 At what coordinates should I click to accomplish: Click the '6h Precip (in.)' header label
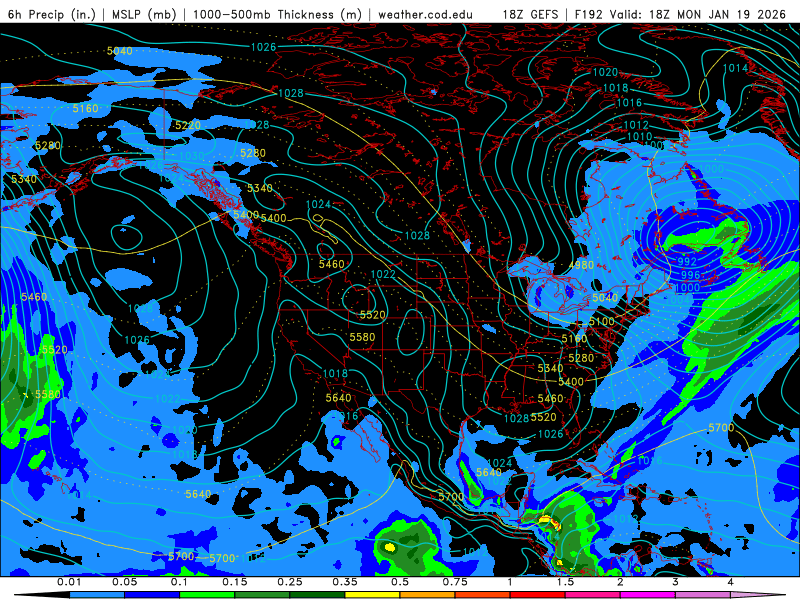[x=51, y=14]
